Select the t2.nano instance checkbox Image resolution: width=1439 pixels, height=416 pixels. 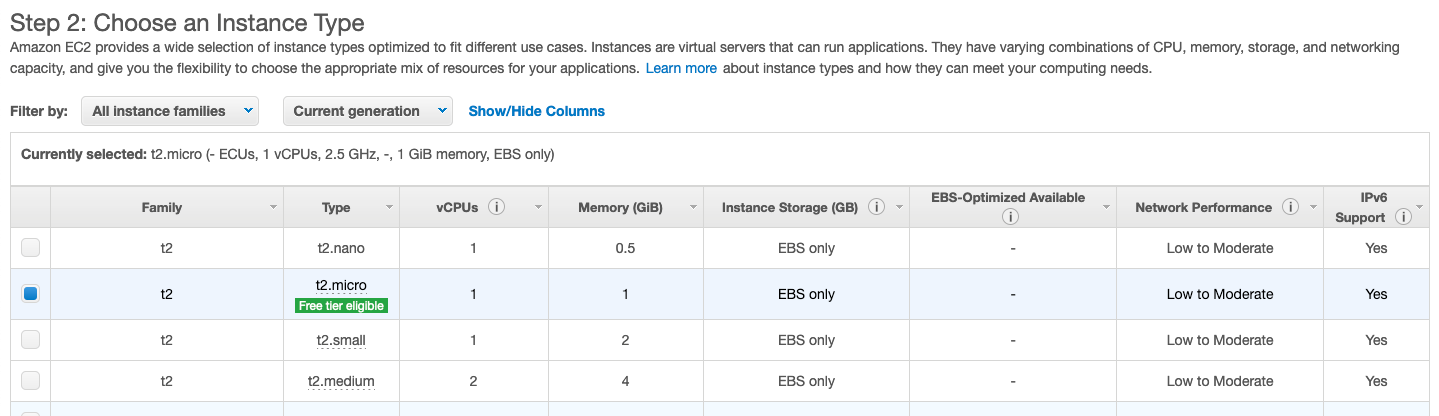pyautogui.click(x=31, y=248)
